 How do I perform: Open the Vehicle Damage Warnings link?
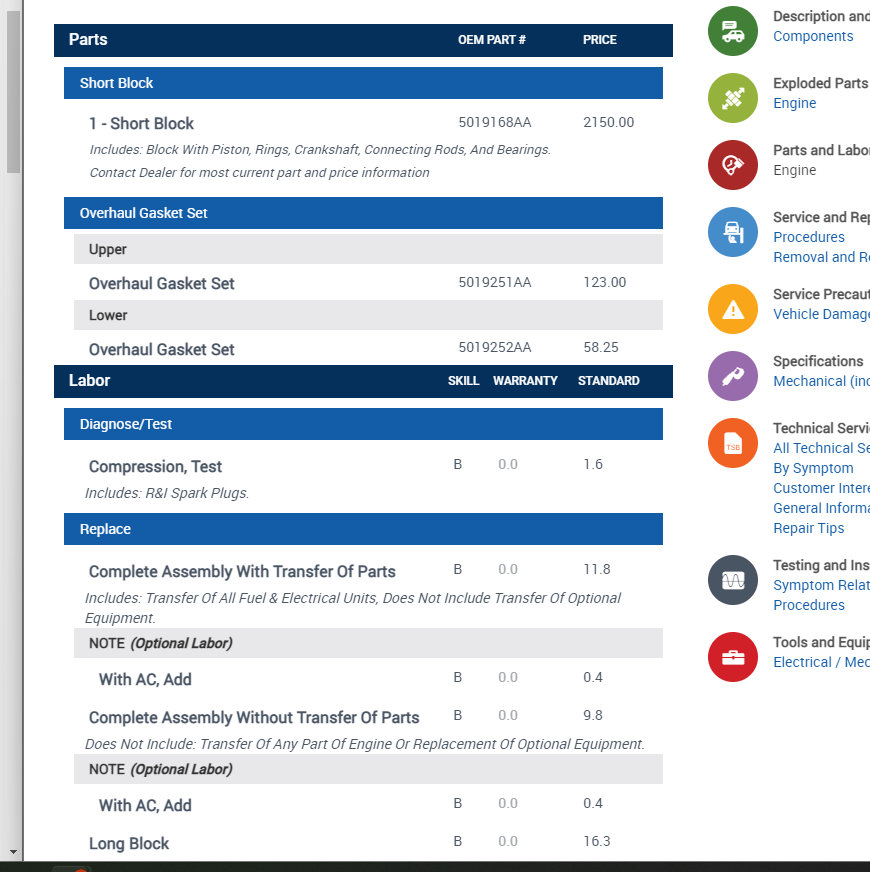(x=821, y=314)
